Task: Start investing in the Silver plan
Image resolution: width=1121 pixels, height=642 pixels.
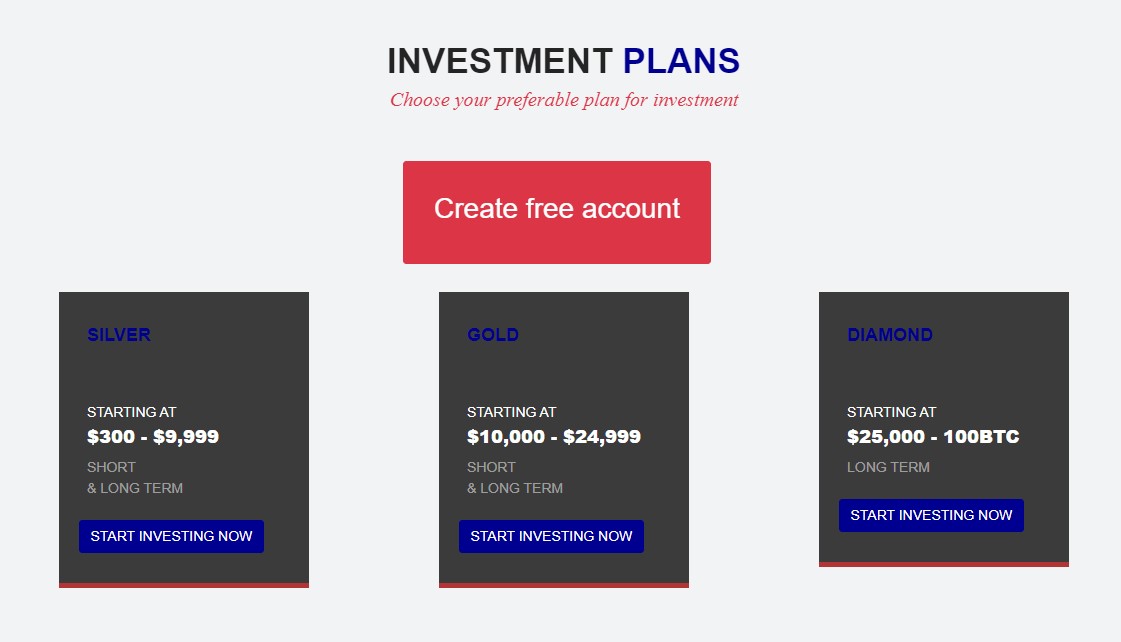Action: (x=171, y=536)
